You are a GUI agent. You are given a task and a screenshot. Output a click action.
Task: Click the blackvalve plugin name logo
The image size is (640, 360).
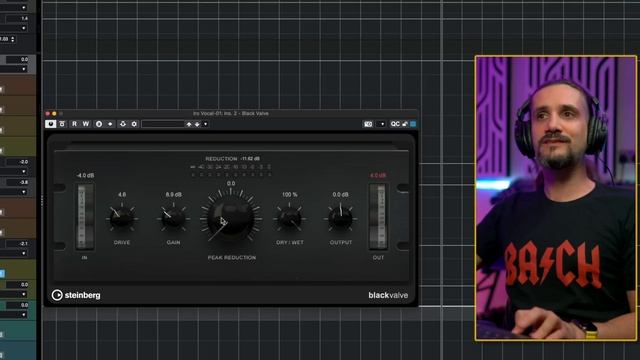click(x=388, y=295)
